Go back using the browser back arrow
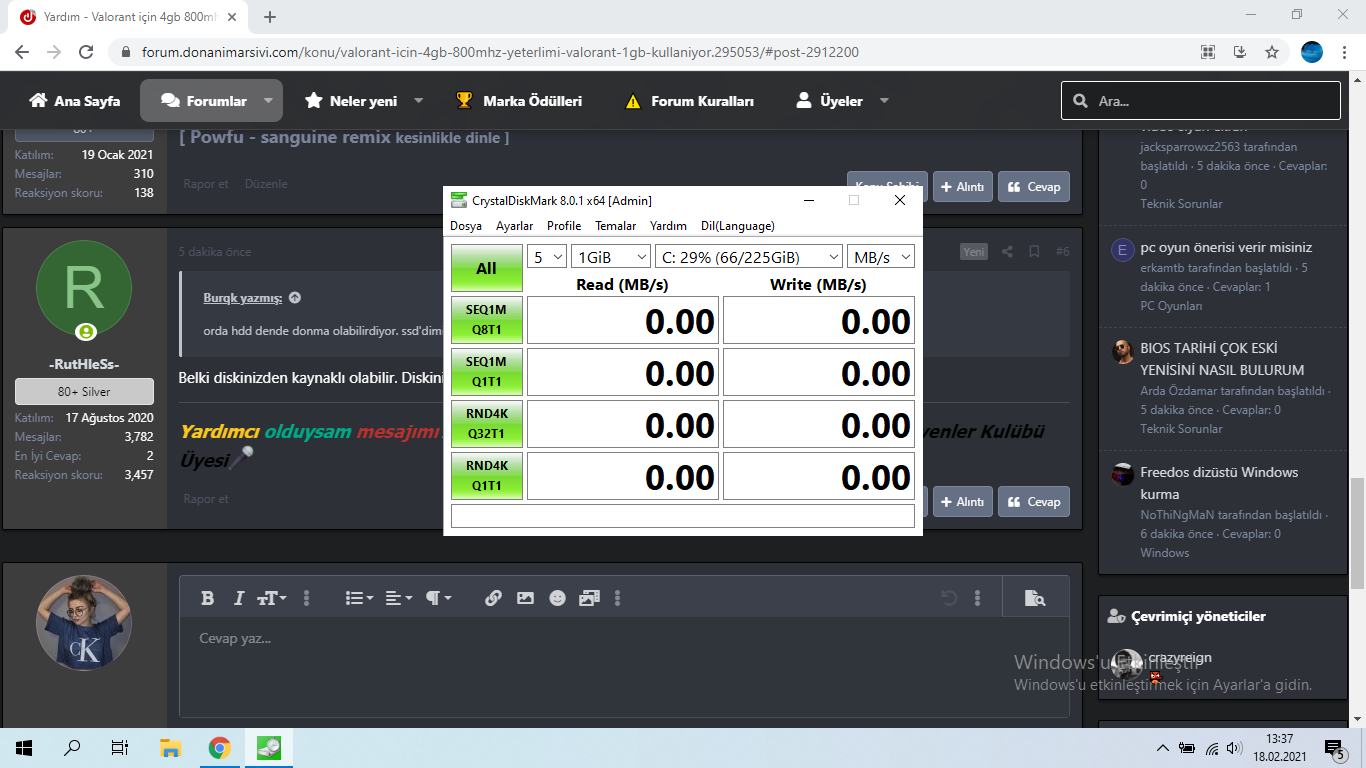 click(x=22, y=52)
